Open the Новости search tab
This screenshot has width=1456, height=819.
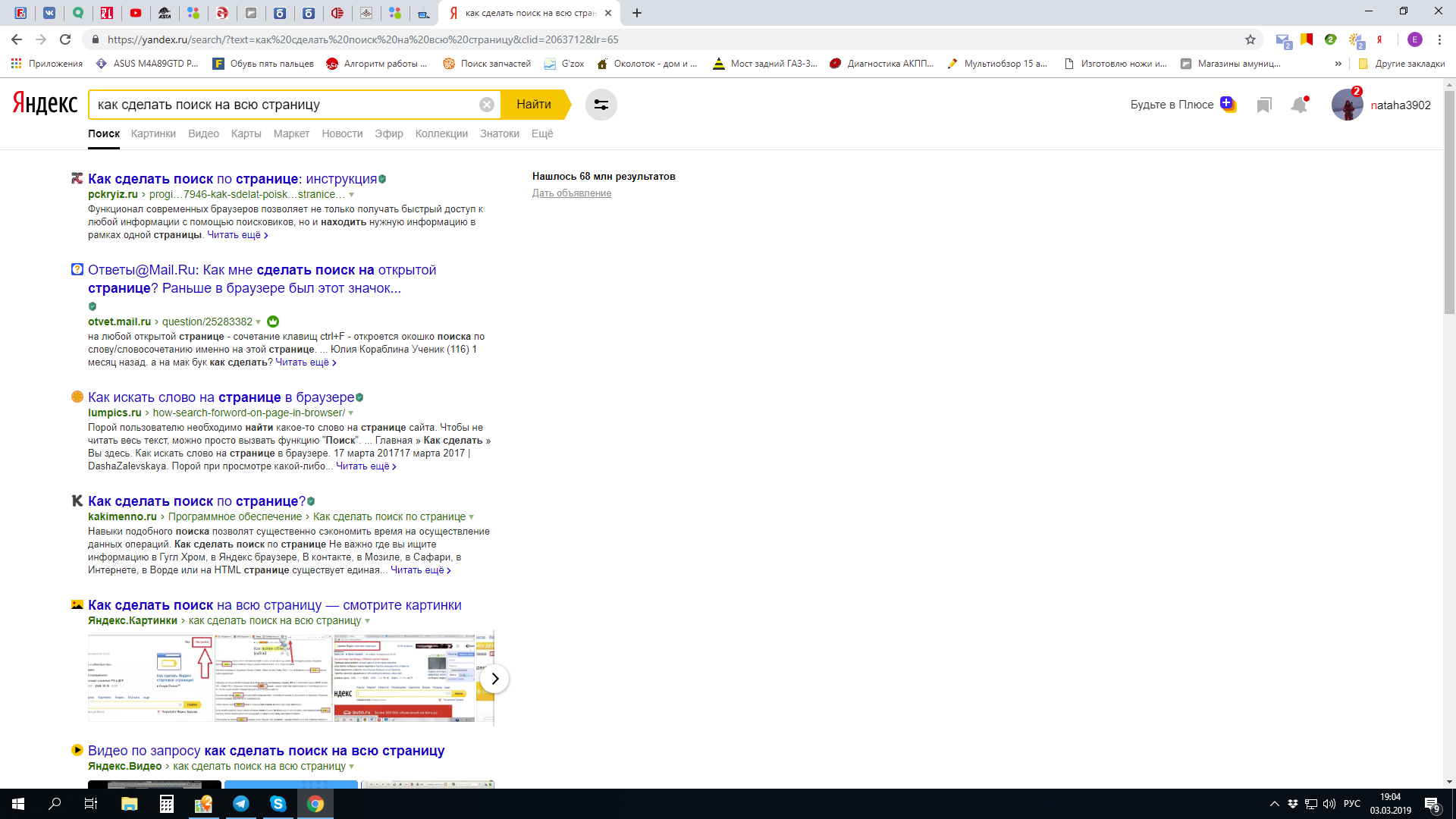click(342, 133)
